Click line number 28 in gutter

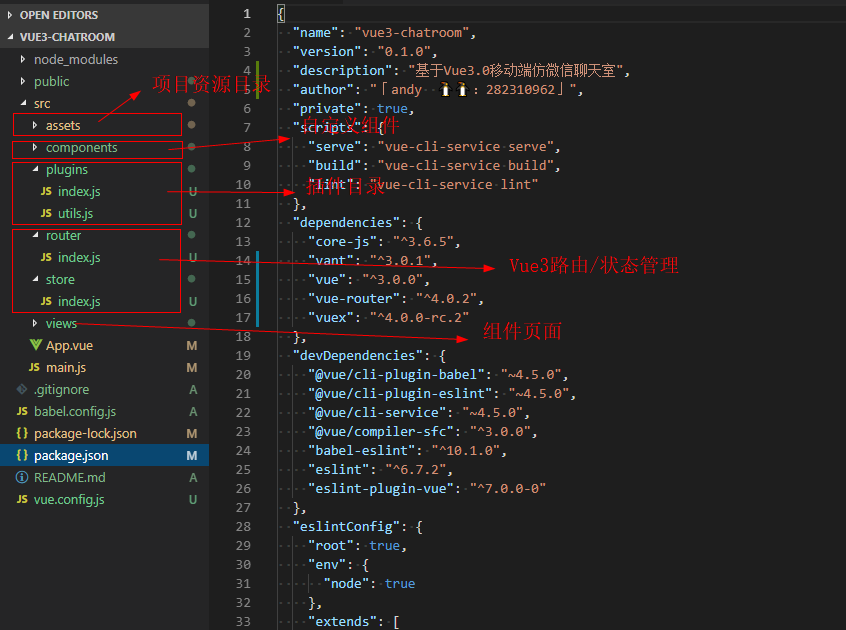coord(243,526)
